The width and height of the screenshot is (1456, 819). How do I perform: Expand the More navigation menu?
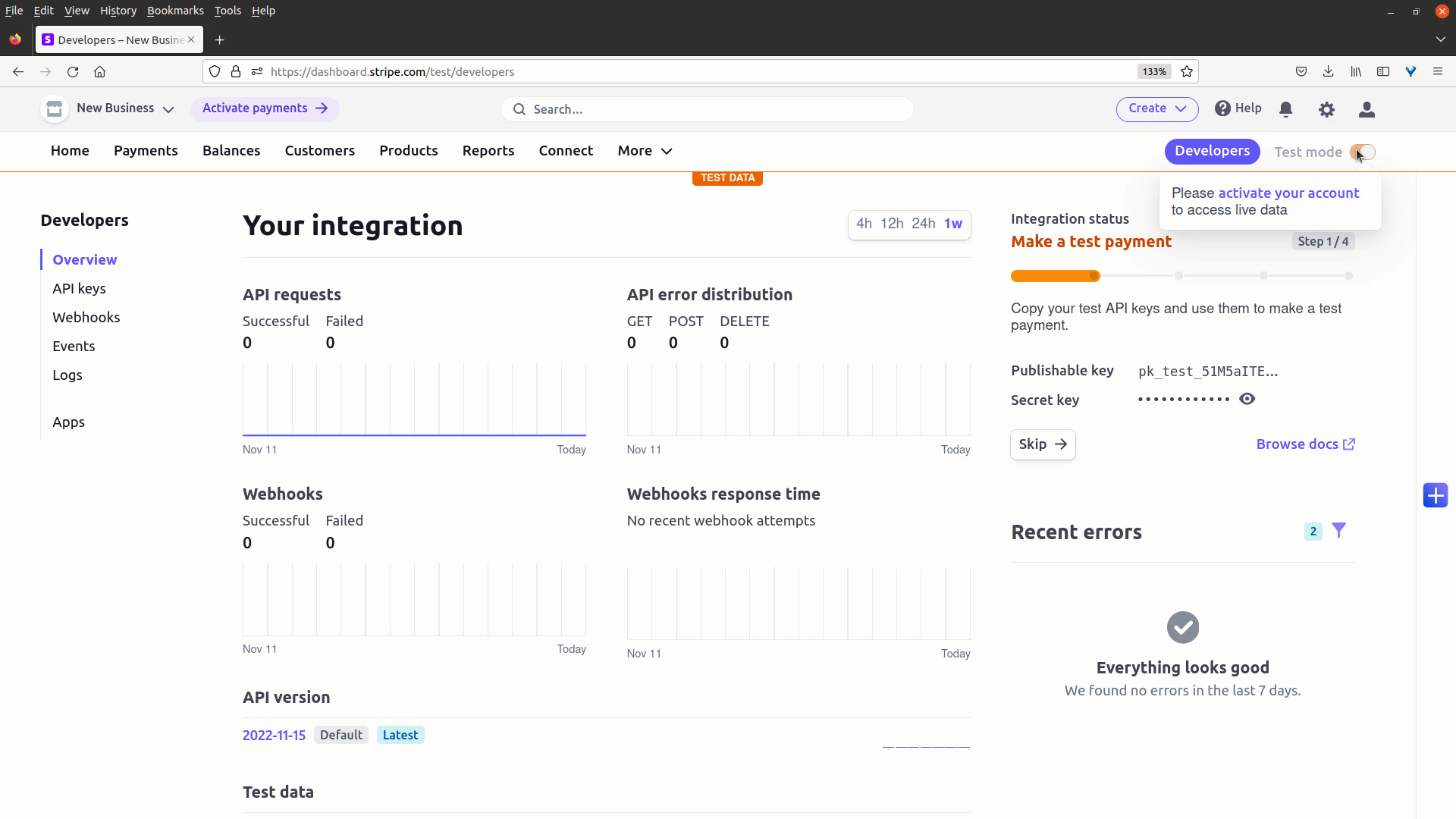645,151
